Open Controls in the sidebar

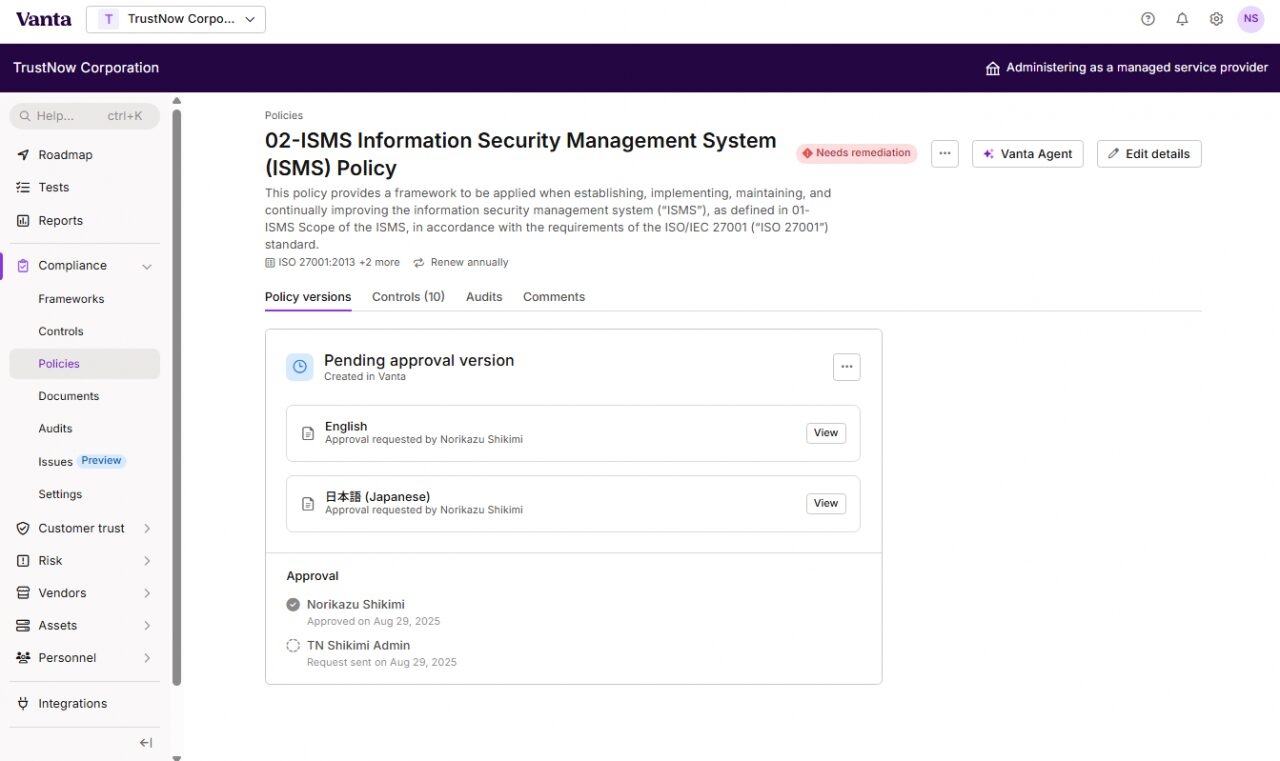pyautogui.click(x=61, y=331)
